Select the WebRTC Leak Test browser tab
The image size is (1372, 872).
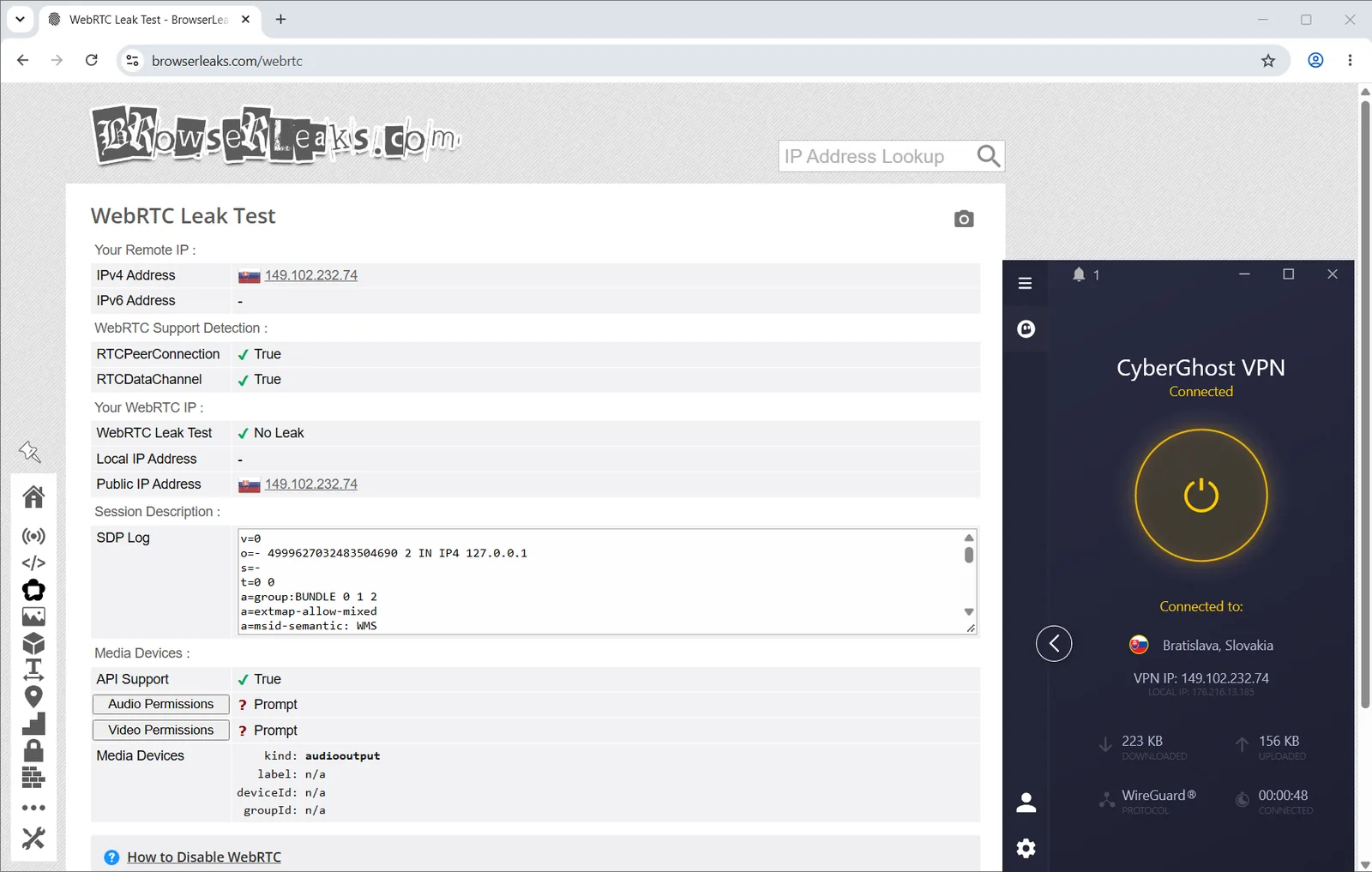148,20
